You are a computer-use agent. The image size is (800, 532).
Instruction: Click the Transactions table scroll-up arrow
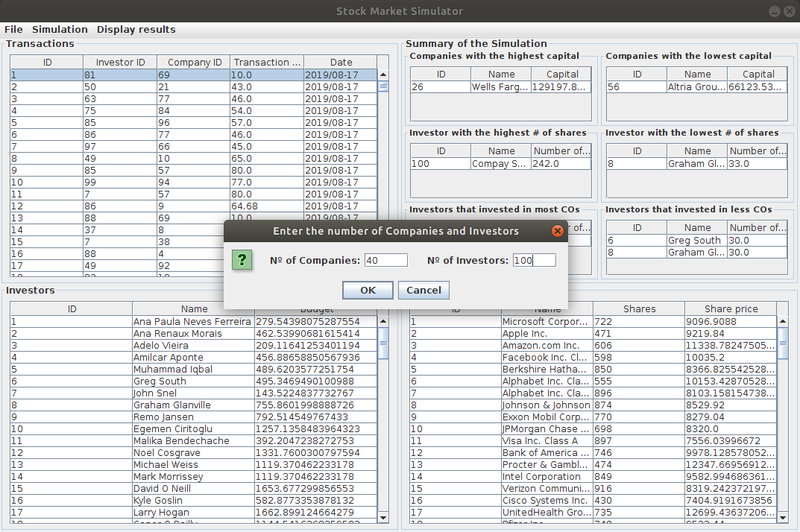pos(383,73)
